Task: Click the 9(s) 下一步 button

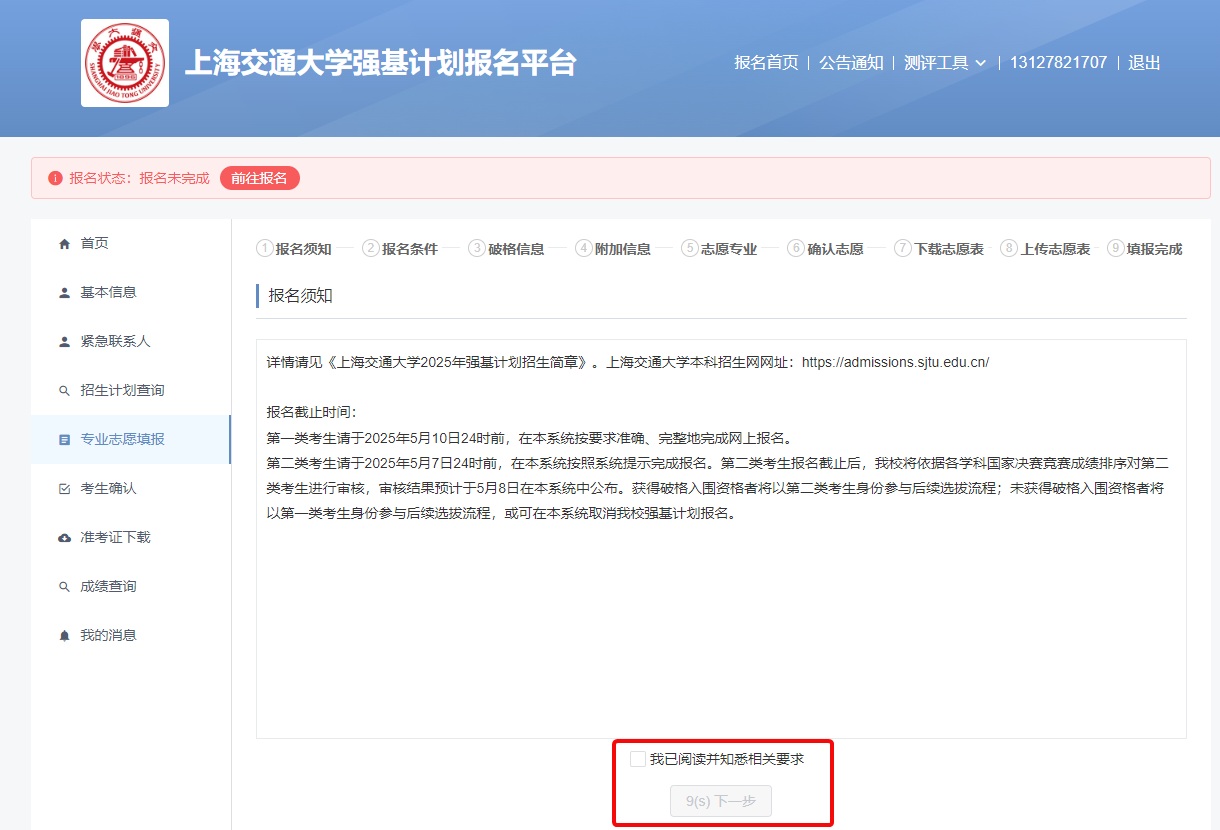Action: (721, 802)
